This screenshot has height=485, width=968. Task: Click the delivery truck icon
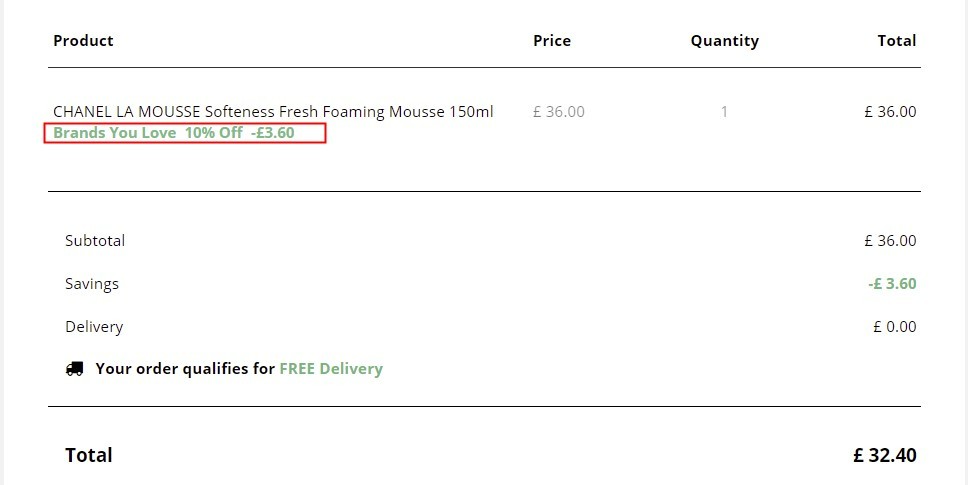(75, 369)
